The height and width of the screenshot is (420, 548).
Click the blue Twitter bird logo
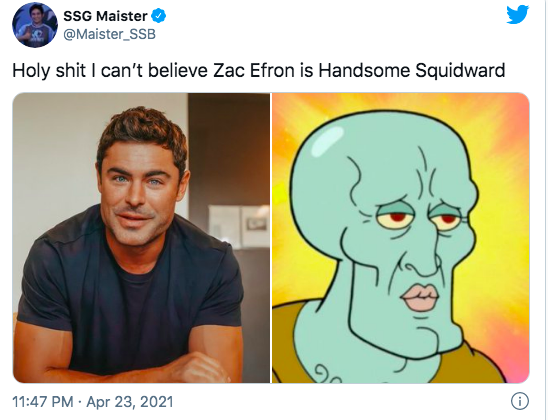tap(518, 14)
